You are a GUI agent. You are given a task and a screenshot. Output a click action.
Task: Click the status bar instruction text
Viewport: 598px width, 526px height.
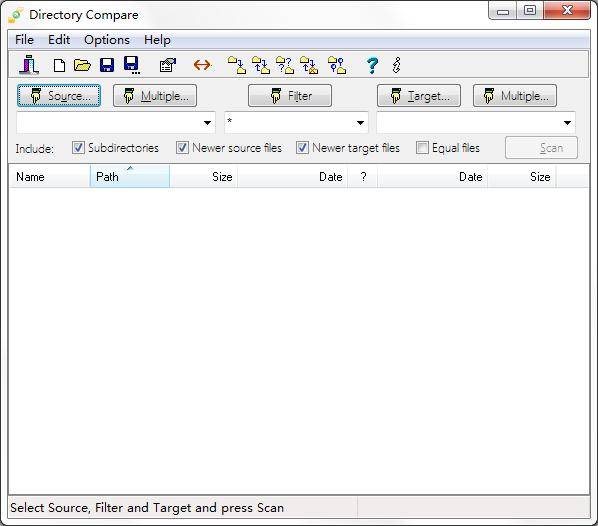(147, 508)
